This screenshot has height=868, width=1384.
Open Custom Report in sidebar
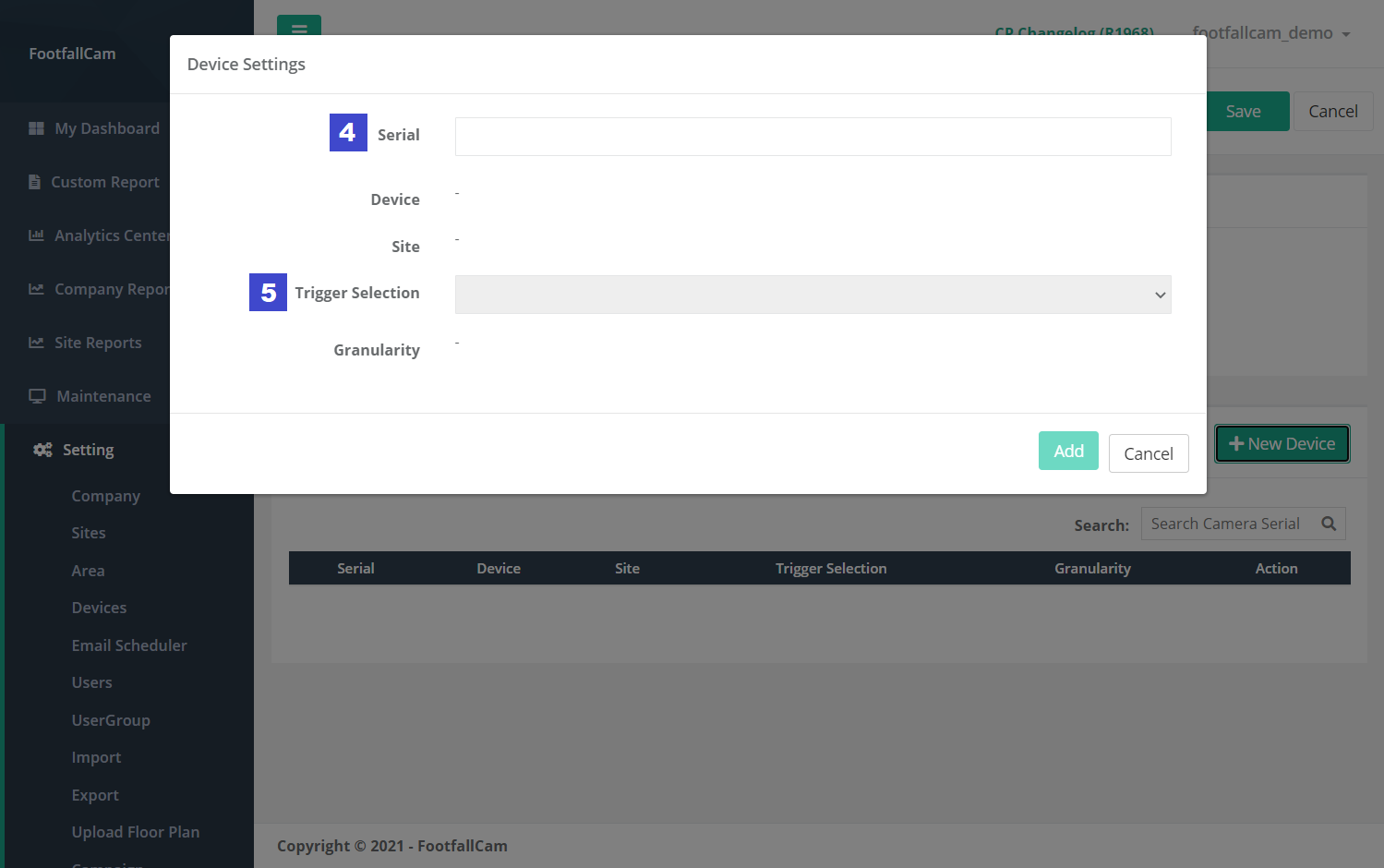pos(105,182)
